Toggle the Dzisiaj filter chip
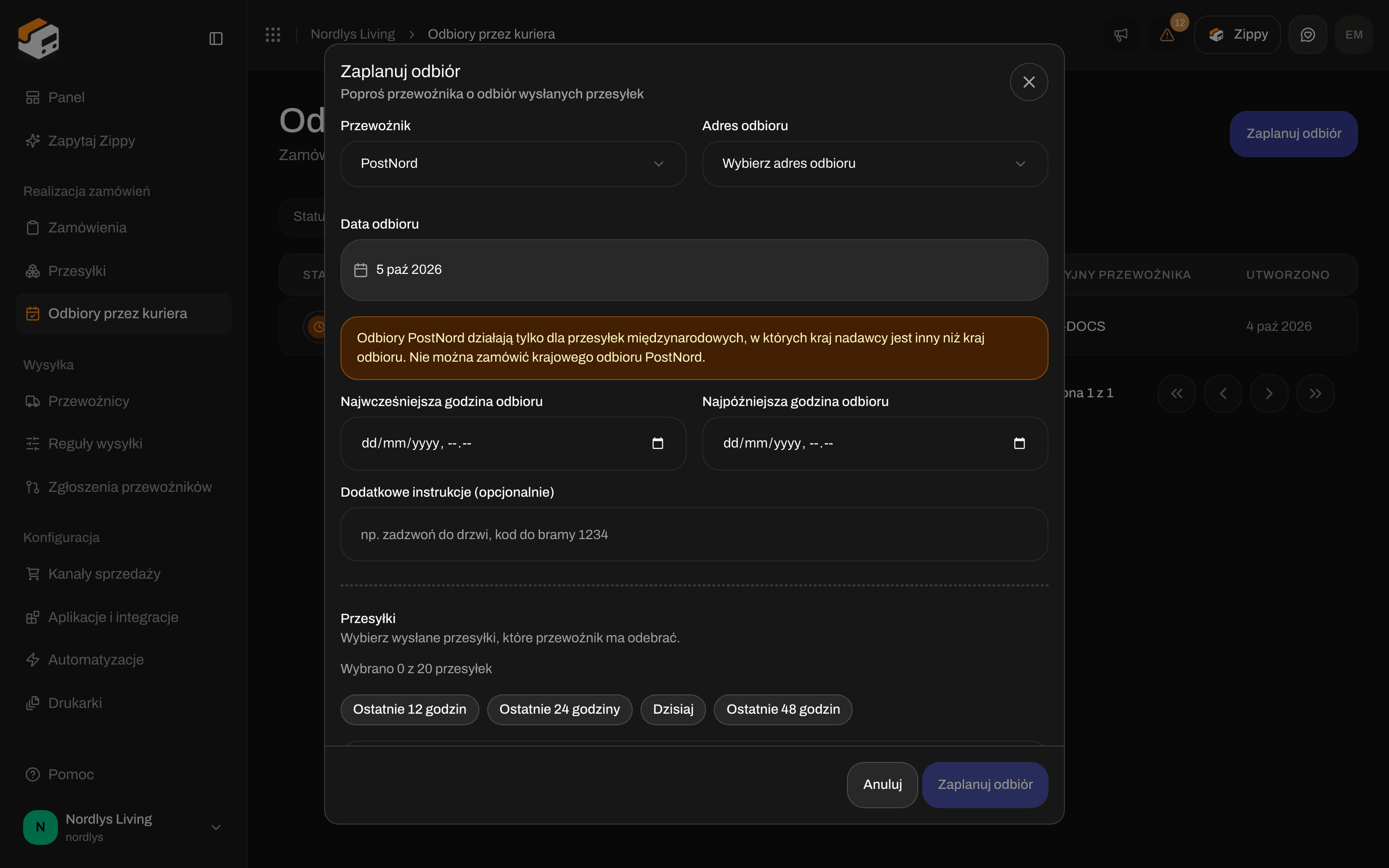 pyautogui.click(x=673, y=709)
